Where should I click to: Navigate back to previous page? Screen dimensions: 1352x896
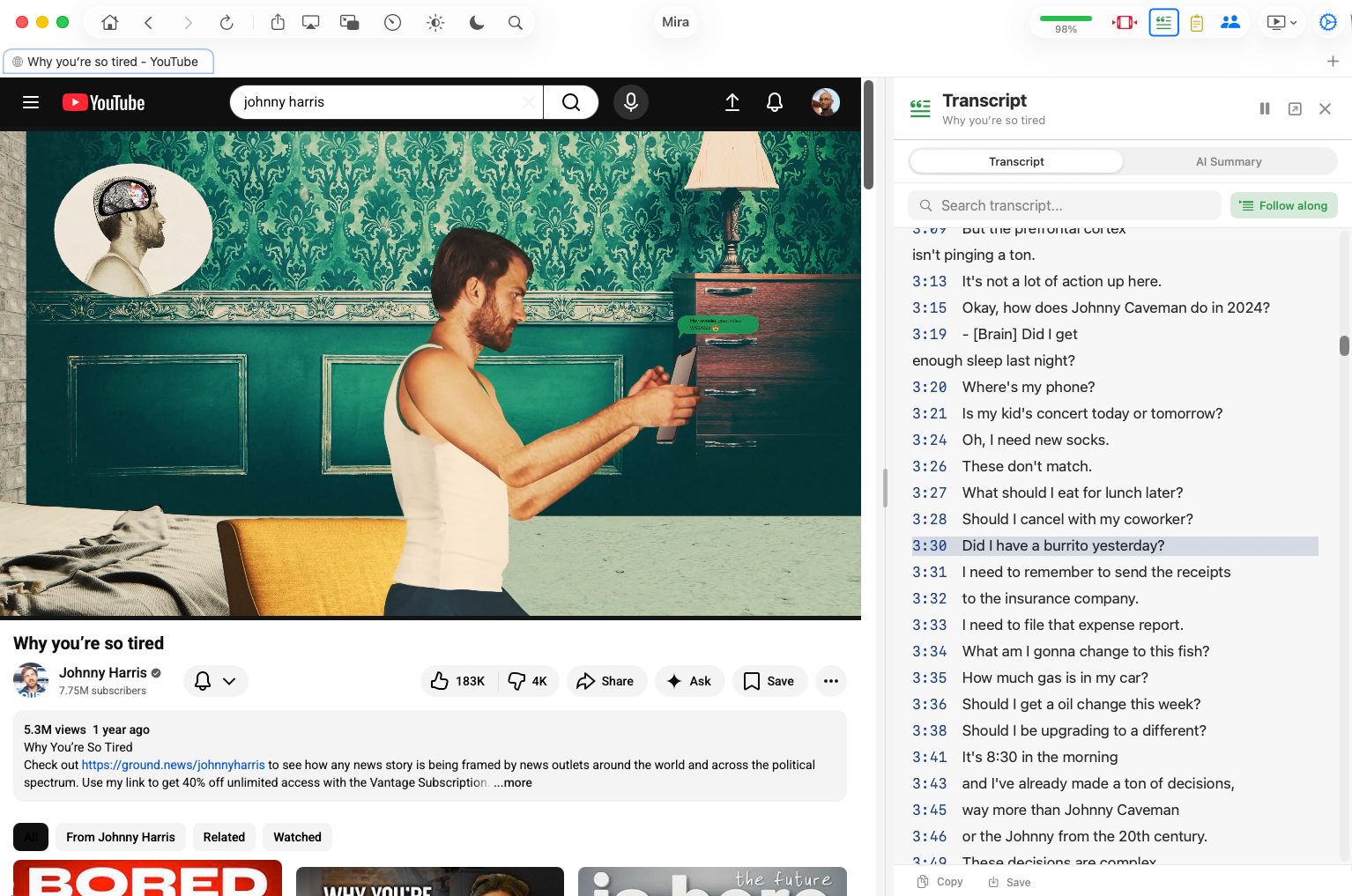click(149, 23)
